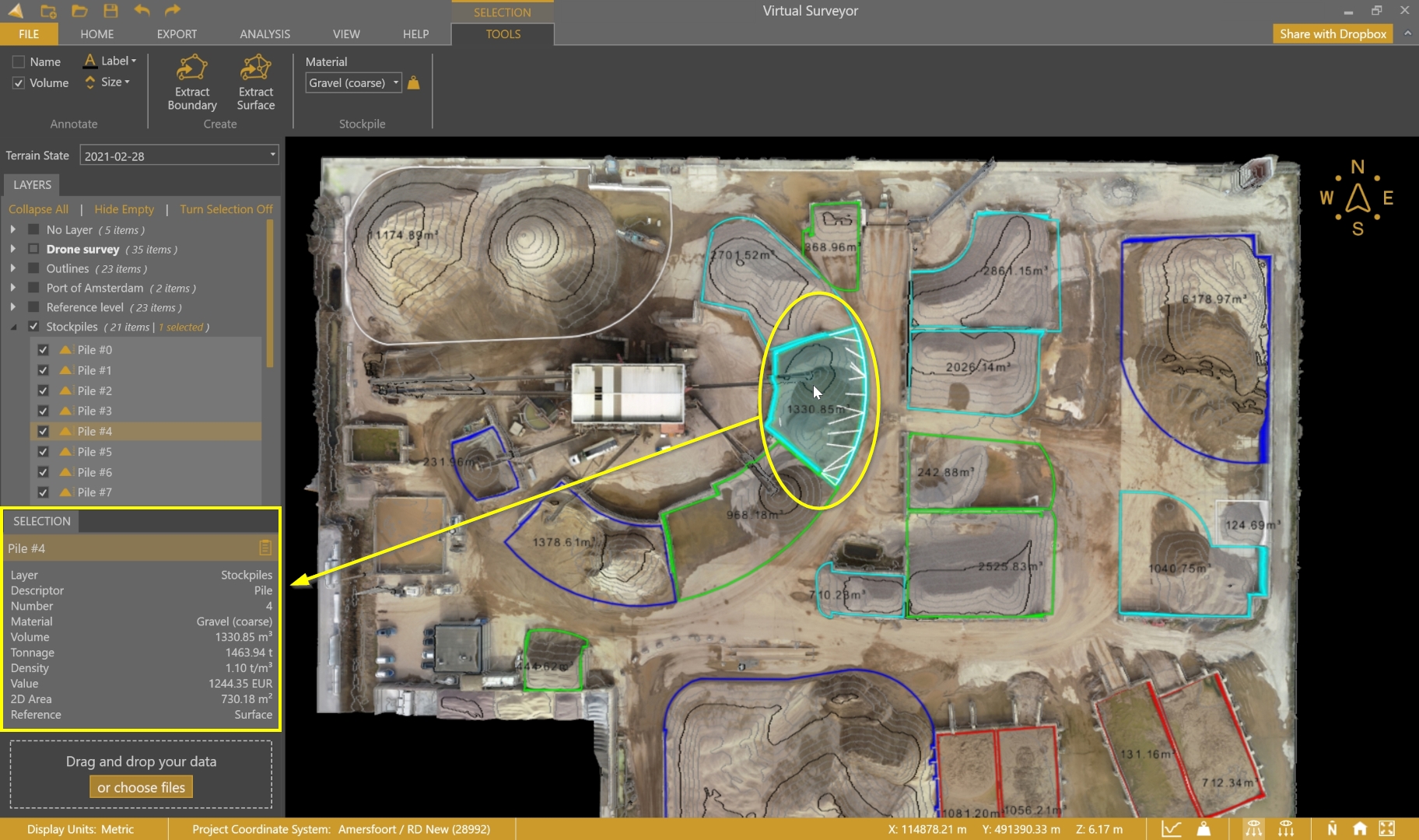
Task: Select the Extract Surface tool
Action: click(255, 82)
